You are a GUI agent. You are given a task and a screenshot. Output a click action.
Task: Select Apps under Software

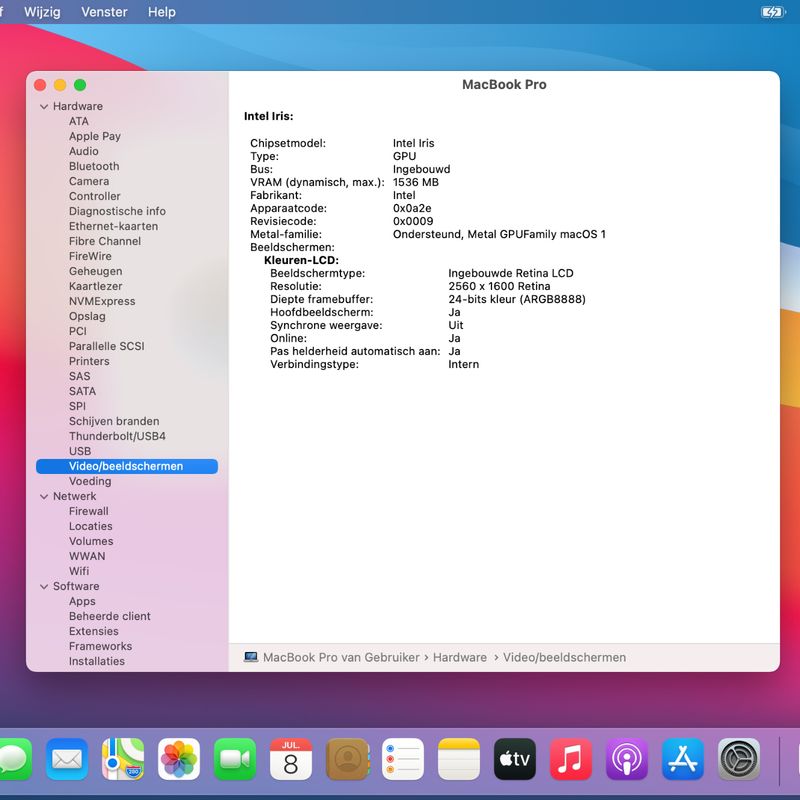pyautogui.click(x=82, y=602)
